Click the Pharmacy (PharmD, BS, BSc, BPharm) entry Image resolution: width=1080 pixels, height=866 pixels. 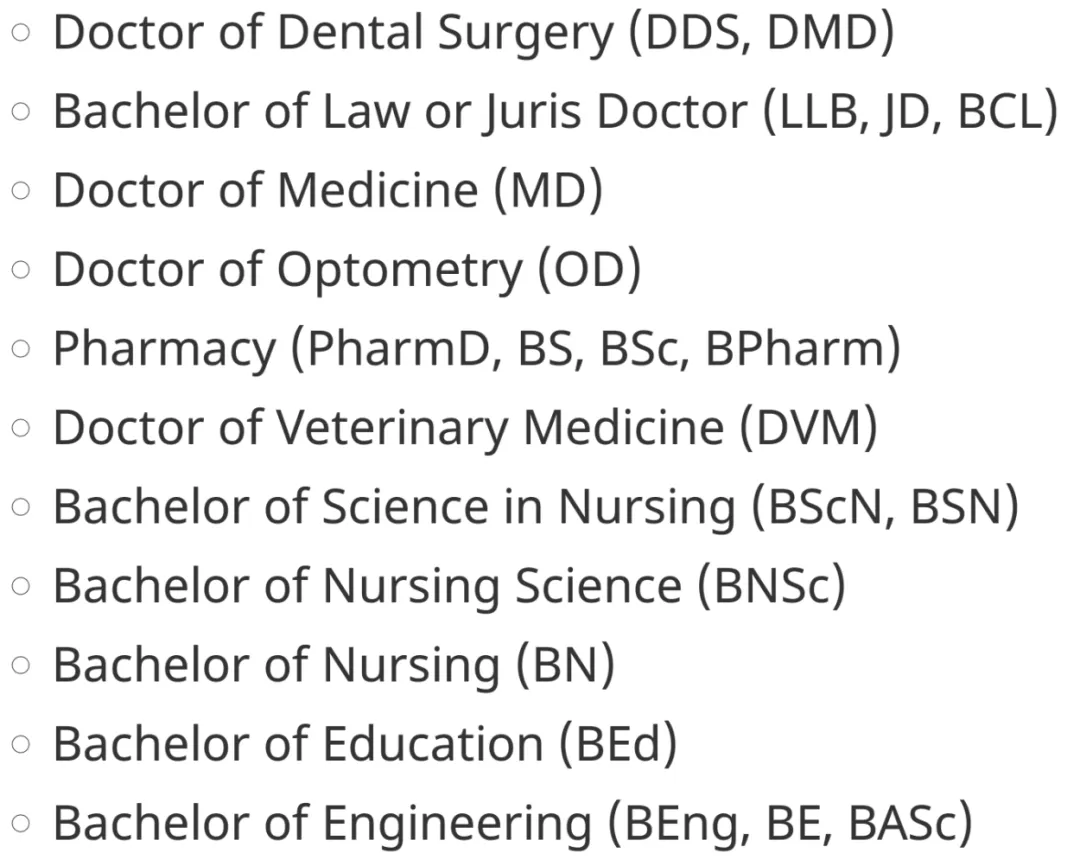[476, 348]
